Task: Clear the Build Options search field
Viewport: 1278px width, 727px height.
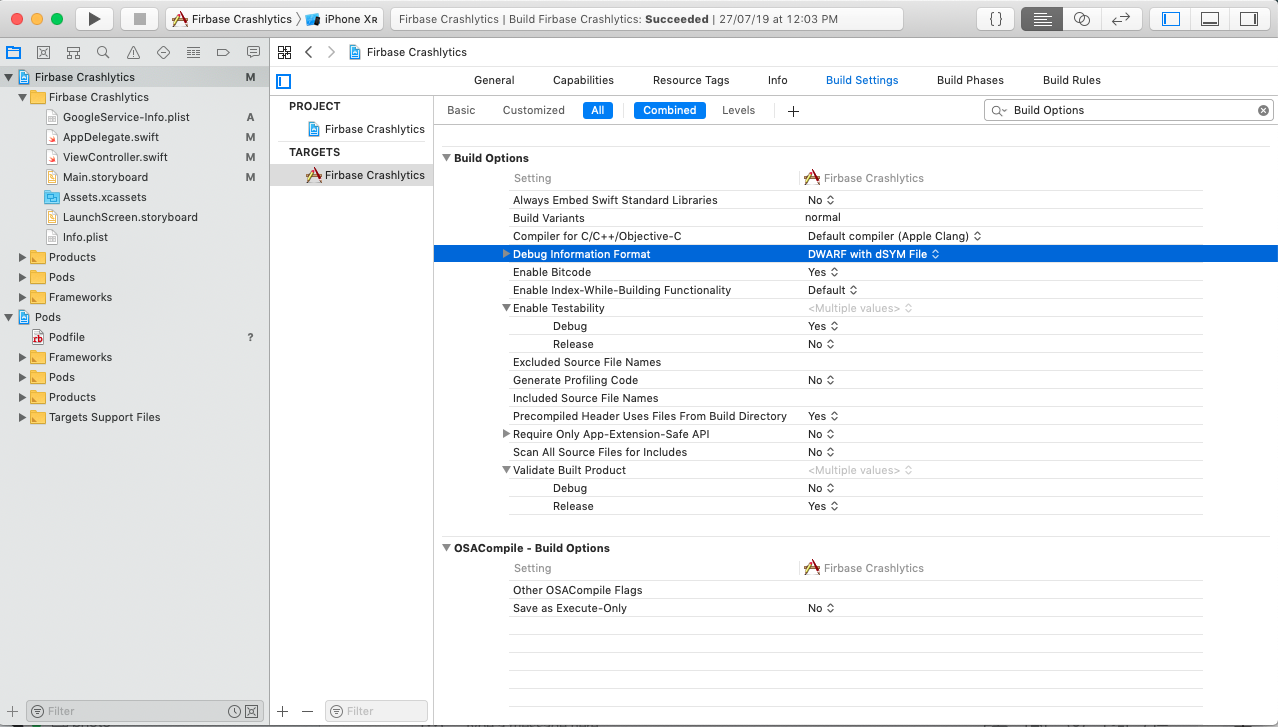Action: point(1263,110)
